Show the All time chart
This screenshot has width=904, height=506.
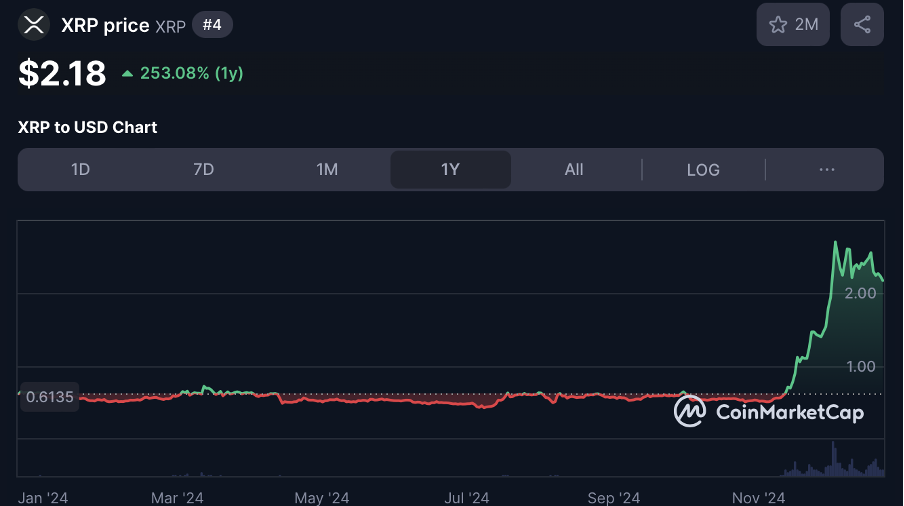tap(574, 170)
